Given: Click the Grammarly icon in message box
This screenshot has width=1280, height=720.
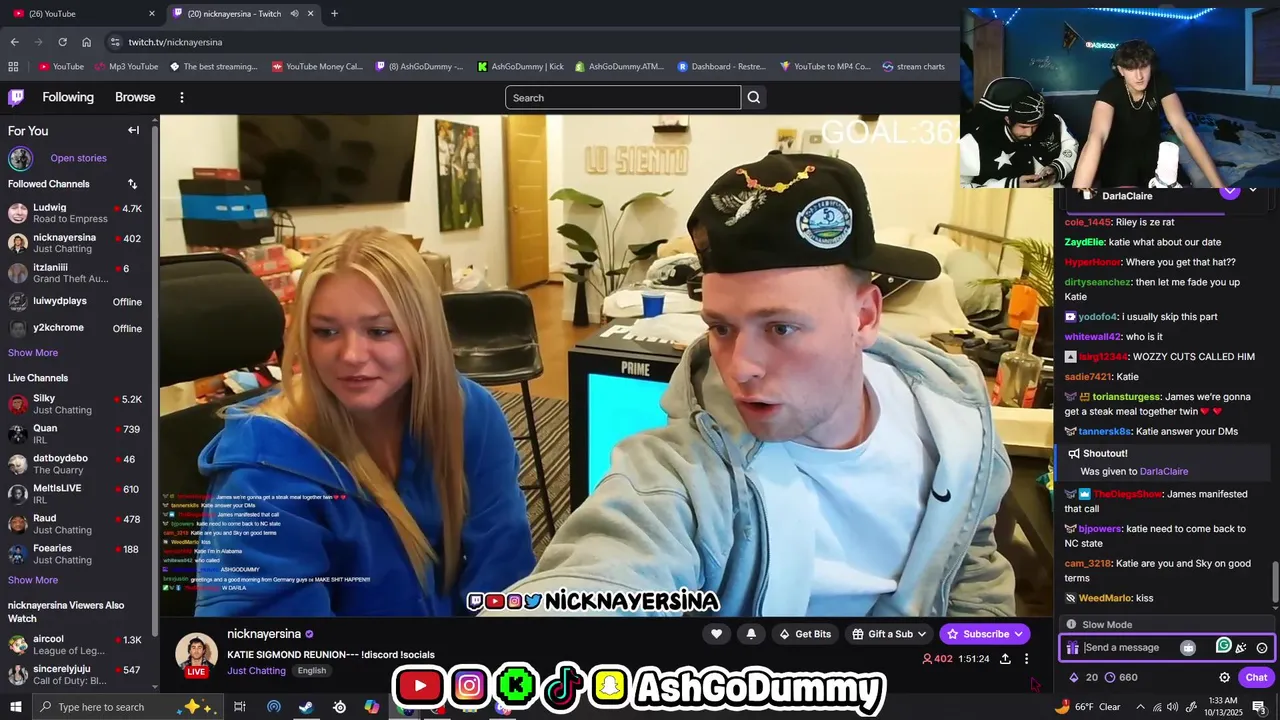Looking at the screenshot, I should 1223,646.
